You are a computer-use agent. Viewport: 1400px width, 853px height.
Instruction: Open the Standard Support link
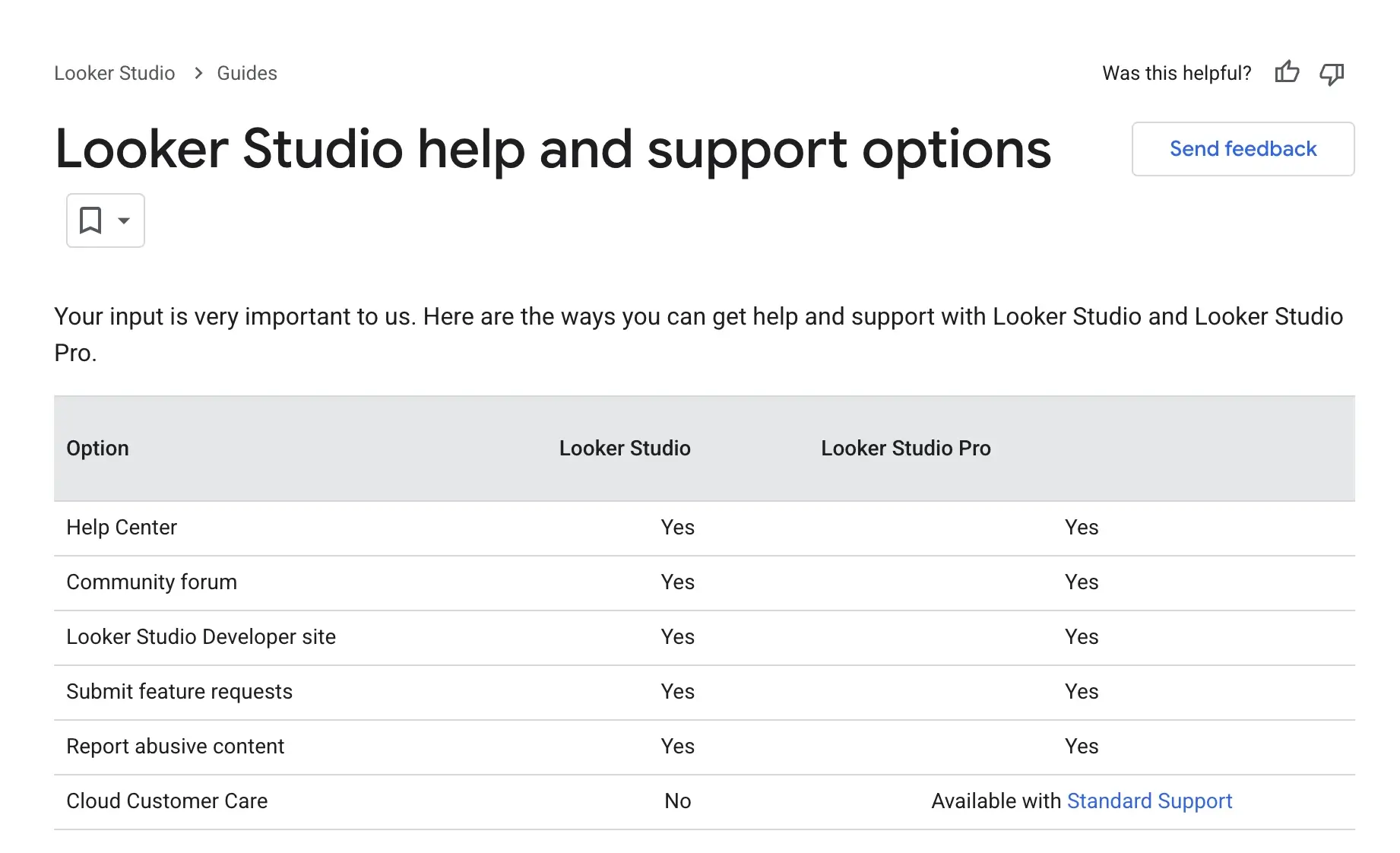pos(1149,801)
